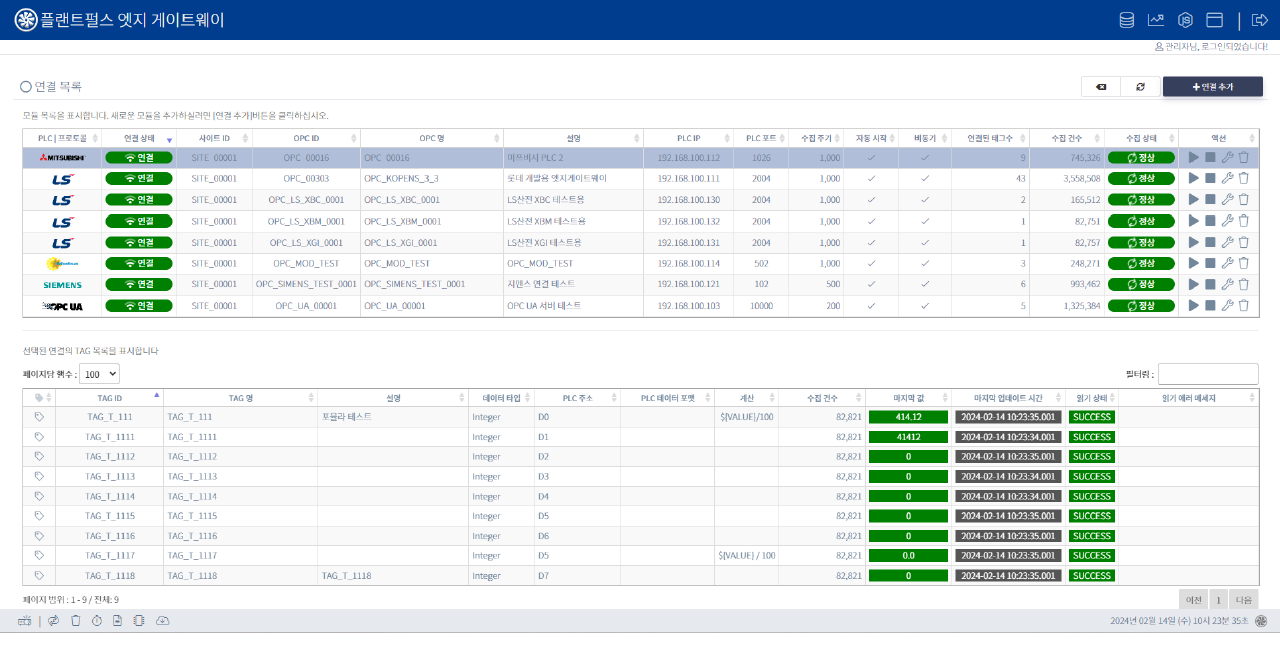The height and width of the screenshot is (650, 1280).
Task: Click the Node.js hexagon icon in header
Action: pyautogui.click(x=1185, y=20)
